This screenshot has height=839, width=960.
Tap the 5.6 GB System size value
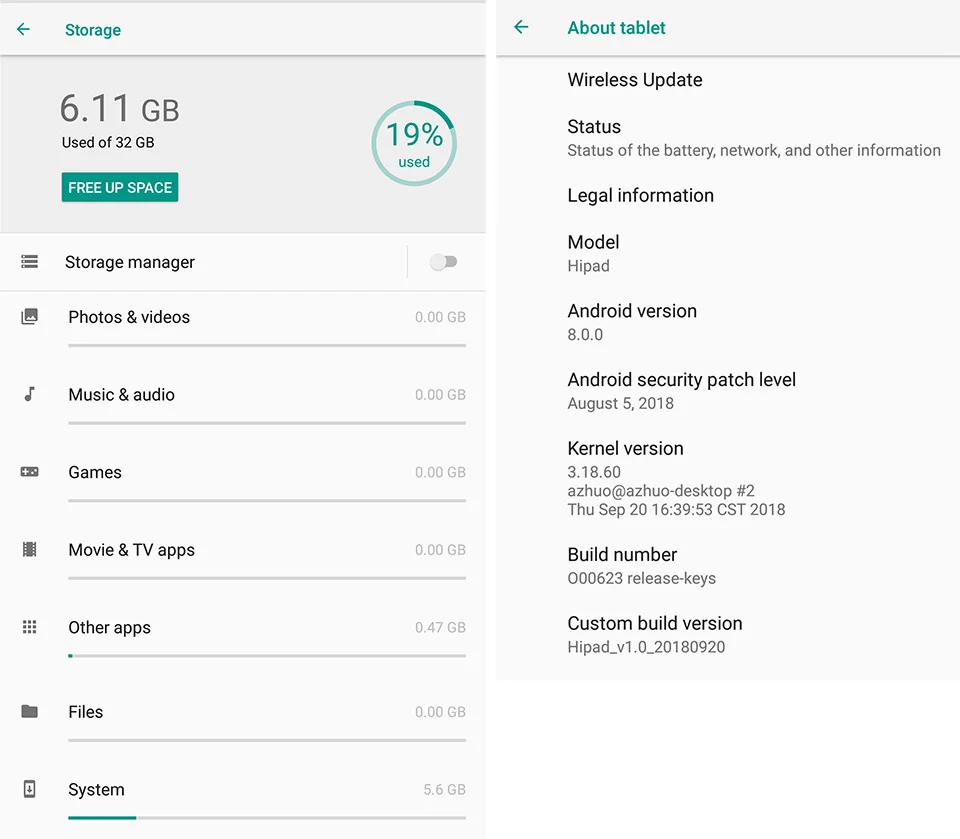(x=444, y=789)
